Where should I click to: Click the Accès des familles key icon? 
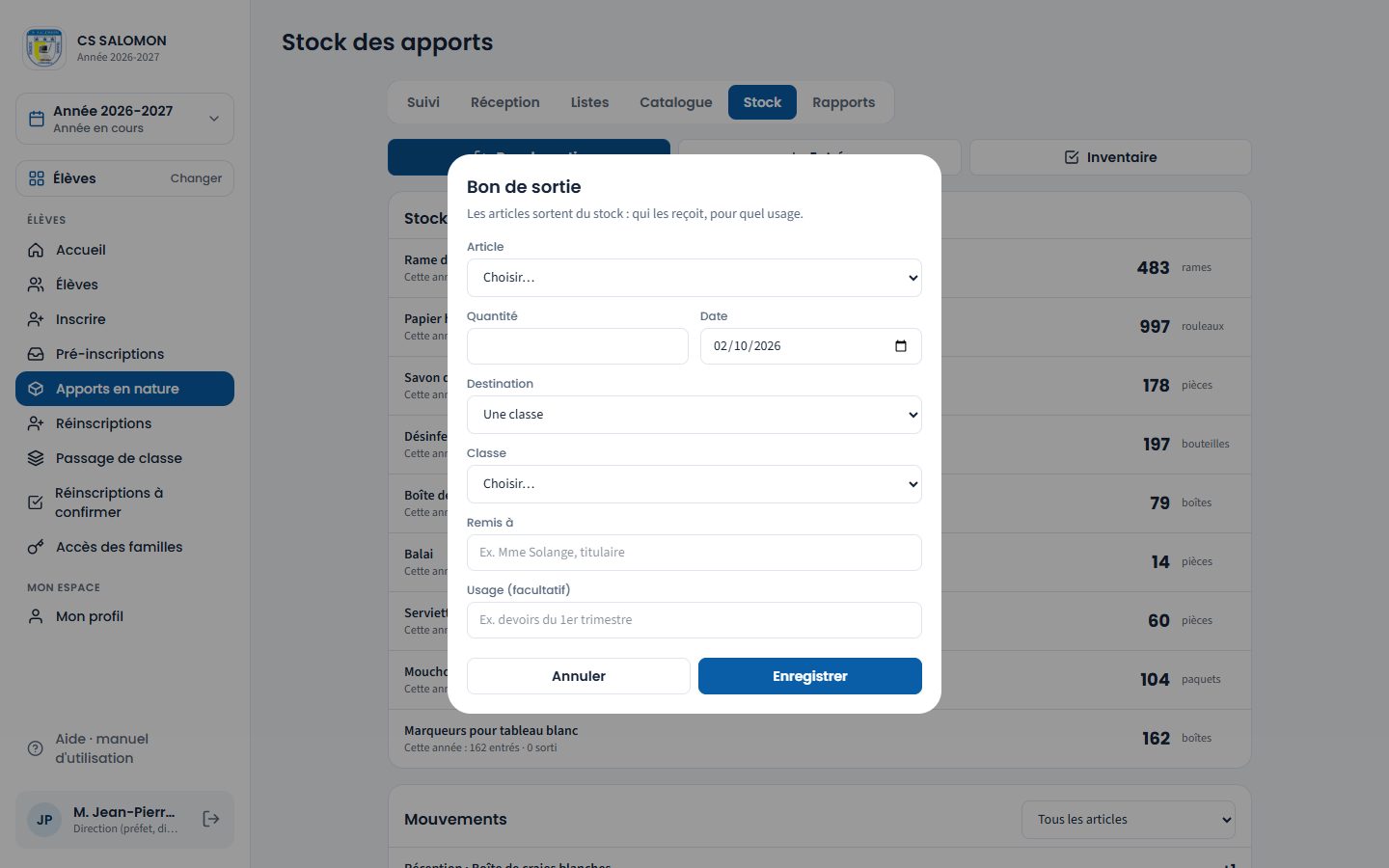[x=36, y=547]
